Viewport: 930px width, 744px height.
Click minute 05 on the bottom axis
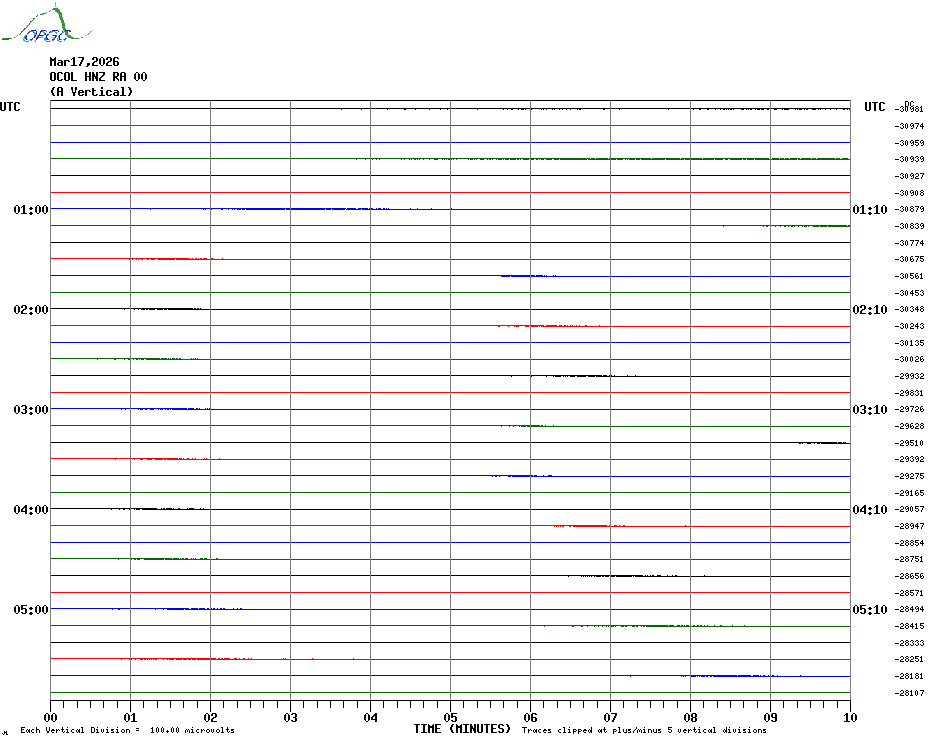(450, 717)
